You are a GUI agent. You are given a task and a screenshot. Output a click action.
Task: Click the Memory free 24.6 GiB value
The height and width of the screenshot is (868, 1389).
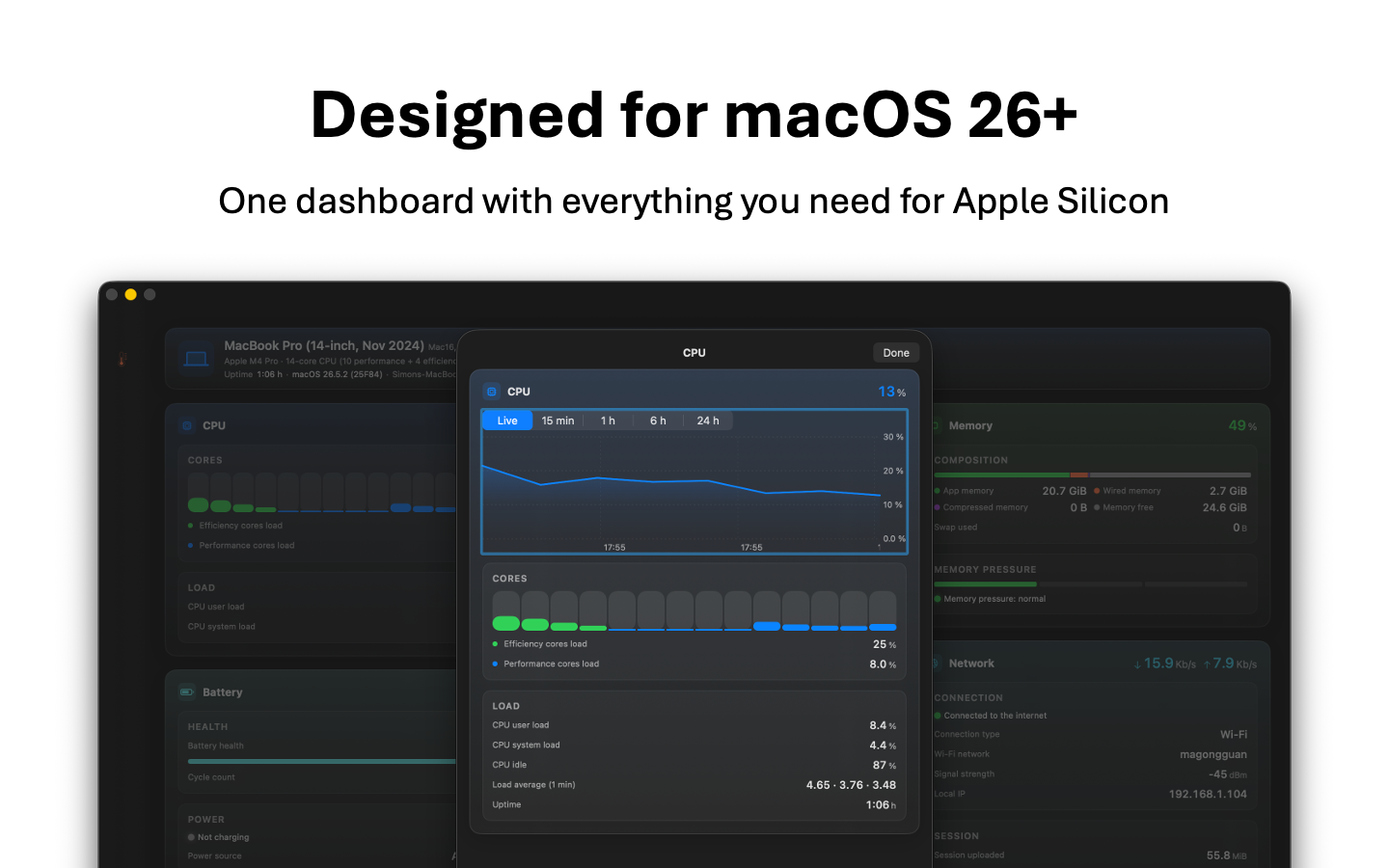click(x=1224, y=507)
